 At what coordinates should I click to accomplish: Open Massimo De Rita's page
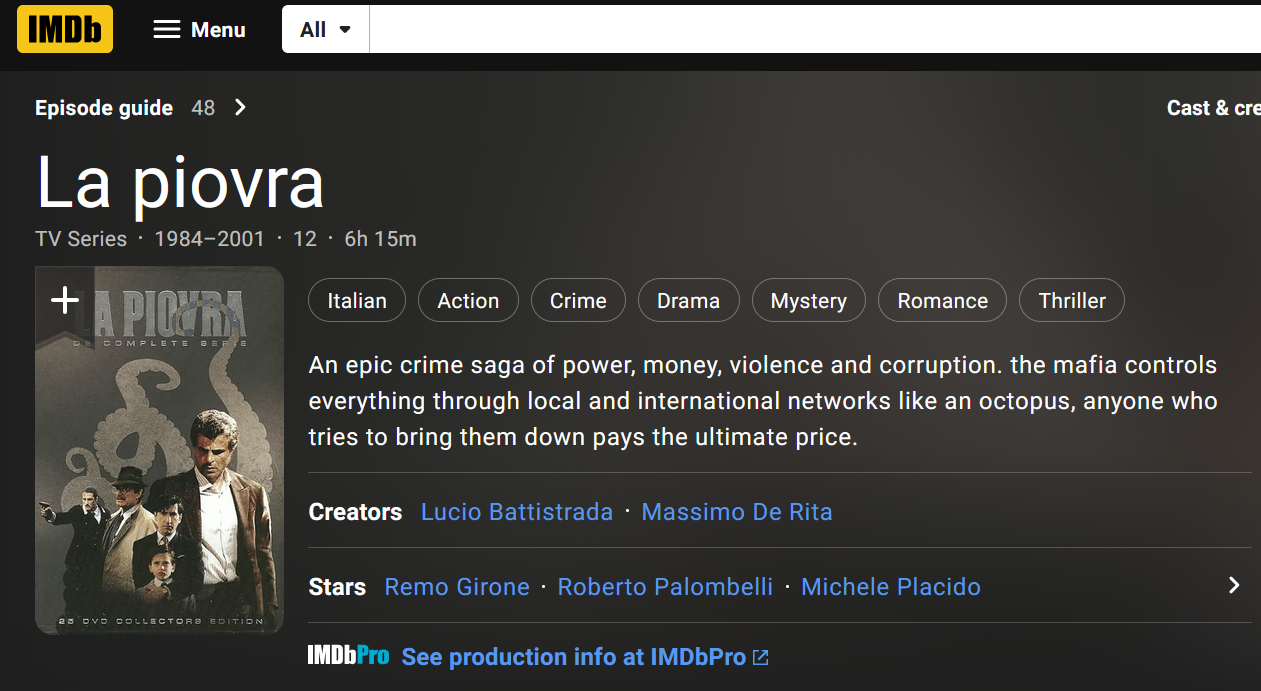737,512
